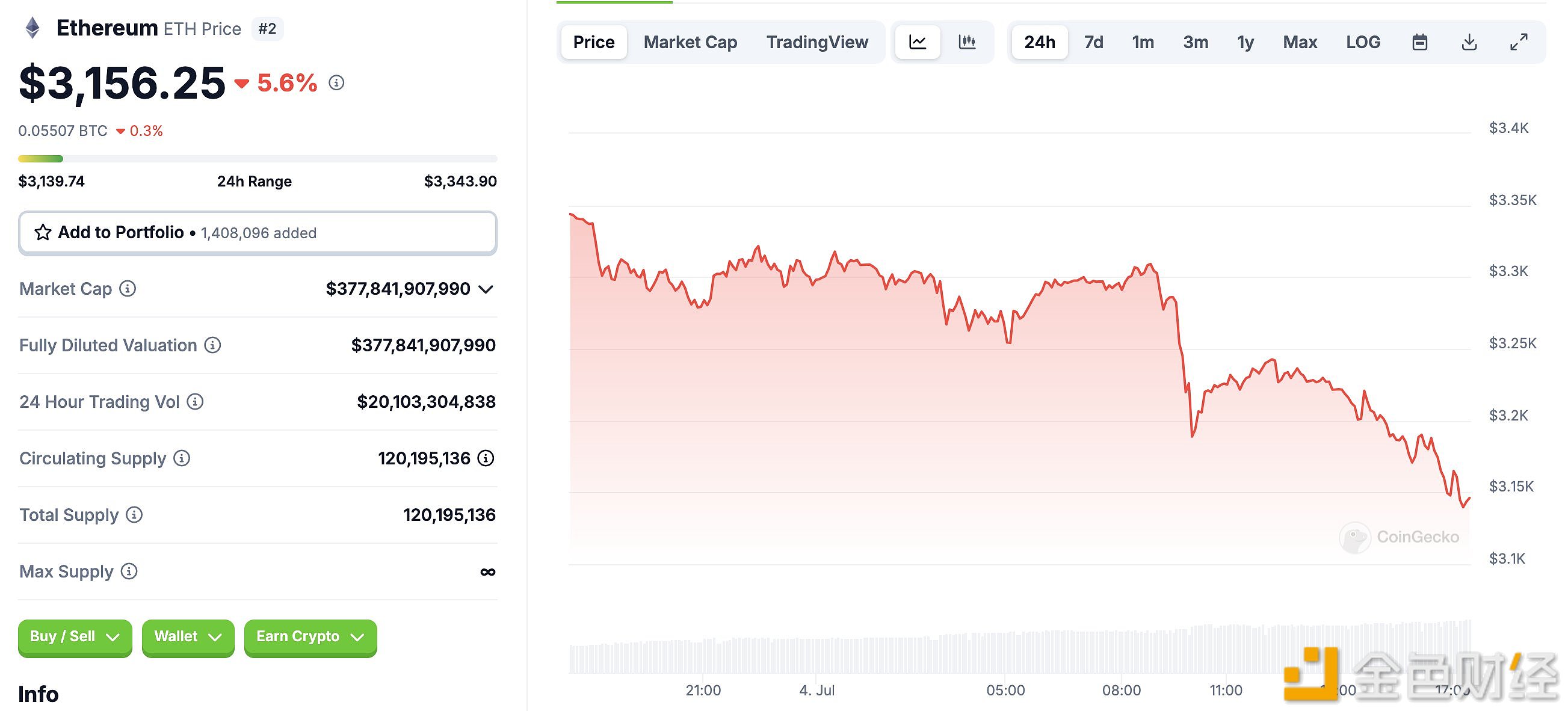The width and height of the screenshot is (1568, 711).
Task: Click info icon beside 24 Hour Trading Vol
Action: (x=195, y=402)
